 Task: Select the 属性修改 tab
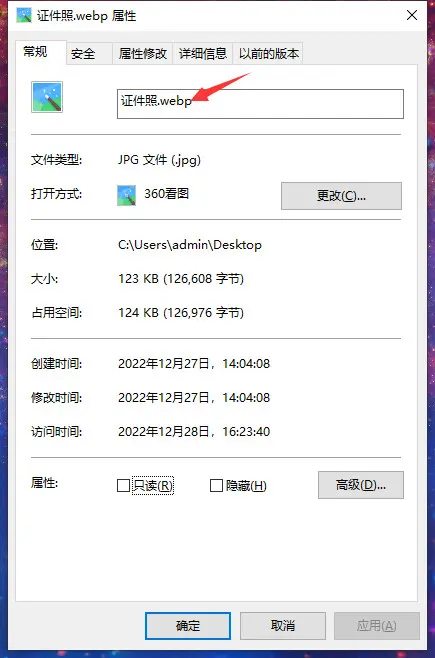(x=143, y=54)
